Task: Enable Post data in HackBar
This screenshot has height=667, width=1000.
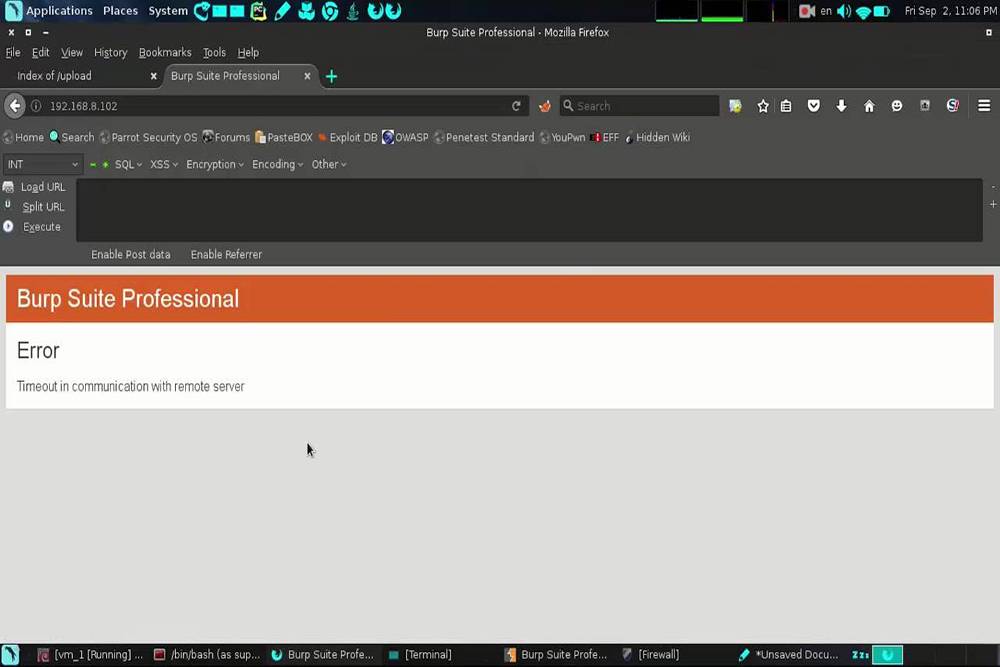Action: click(130, 254)
